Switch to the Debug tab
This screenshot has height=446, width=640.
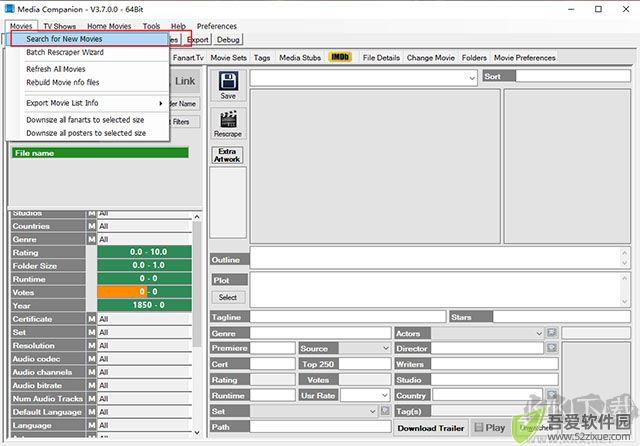point(228,40)
